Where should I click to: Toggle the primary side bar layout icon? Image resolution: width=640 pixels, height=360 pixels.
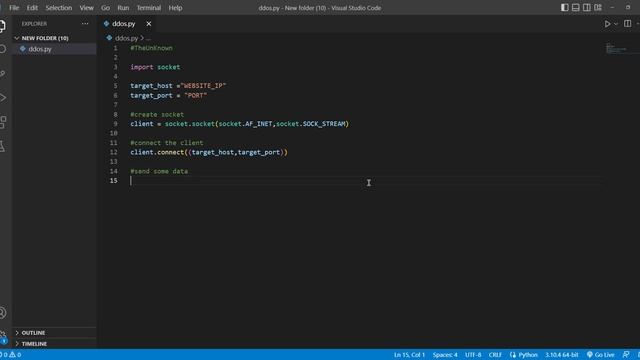564,7
